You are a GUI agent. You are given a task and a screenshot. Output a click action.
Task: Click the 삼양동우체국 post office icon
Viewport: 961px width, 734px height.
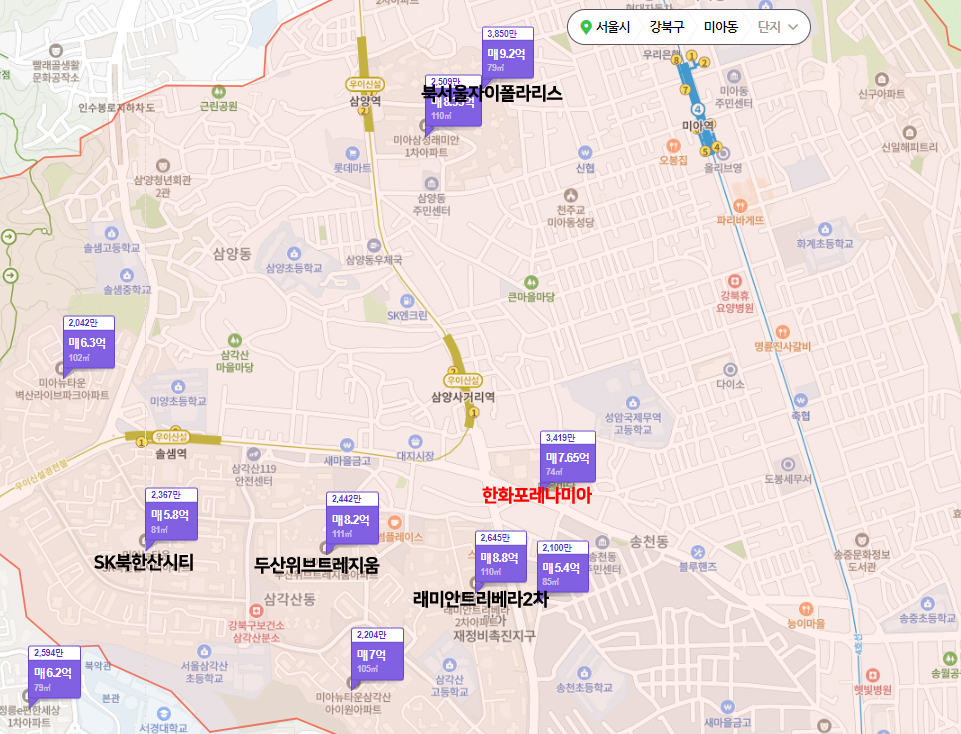[374, 245]
